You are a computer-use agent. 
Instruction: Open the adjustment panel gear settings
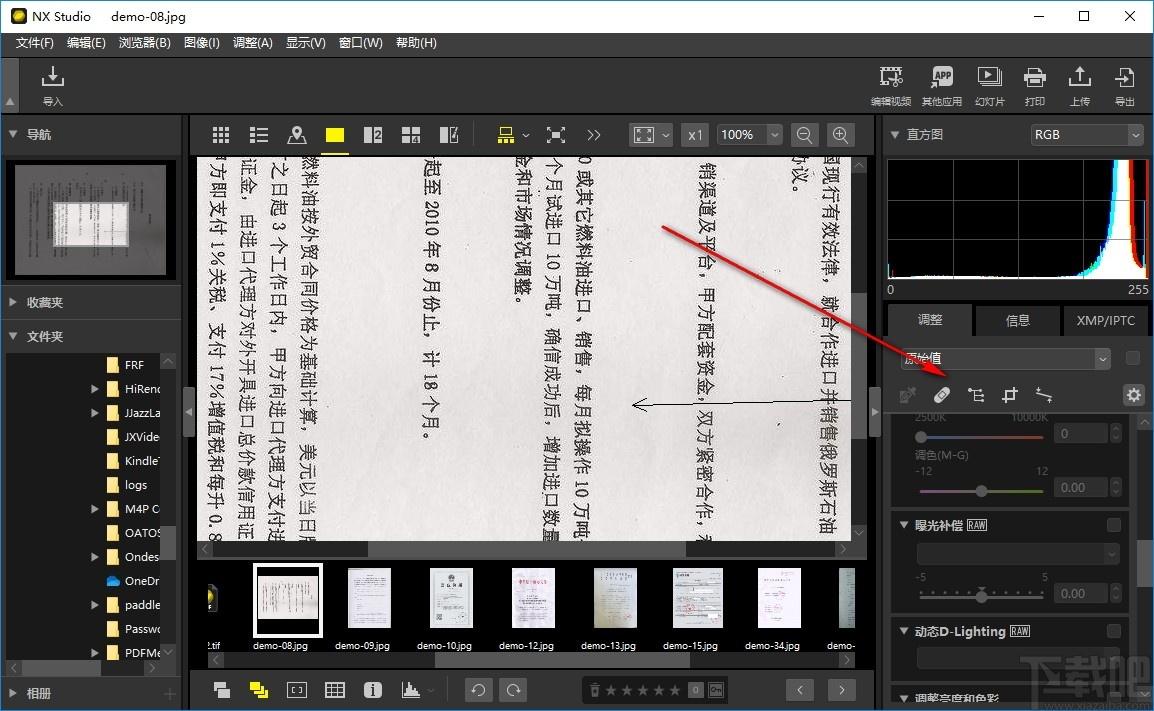click(x=1133, y=395)
